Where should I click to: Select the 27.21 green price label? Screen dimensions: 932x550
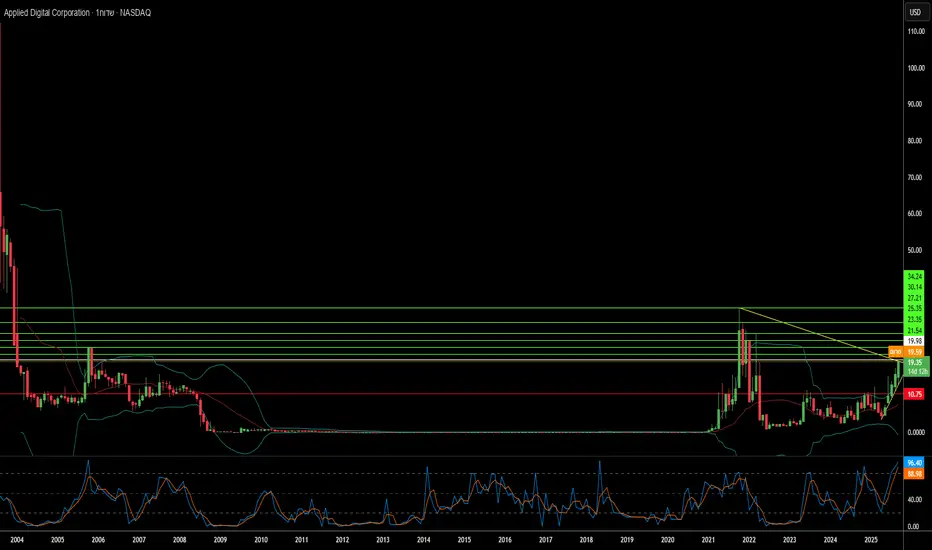pyautogui.click(x=915, y=298)
